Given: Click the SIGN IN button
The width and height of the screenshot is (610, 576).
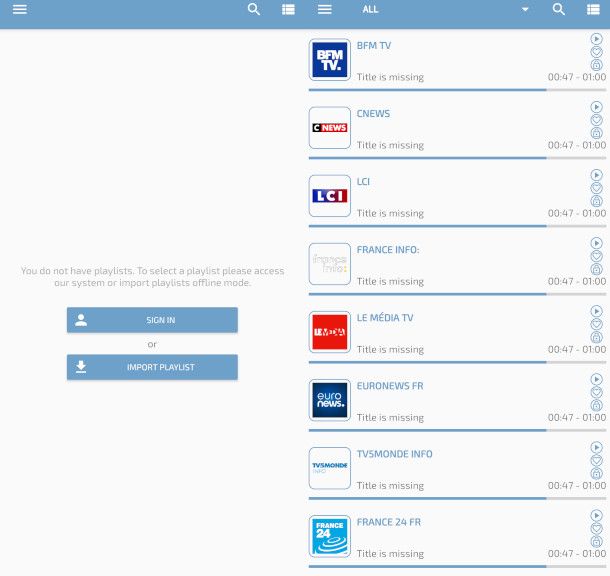Looking at the screenshot, I should pyautogui.click(x=152, y=320).
